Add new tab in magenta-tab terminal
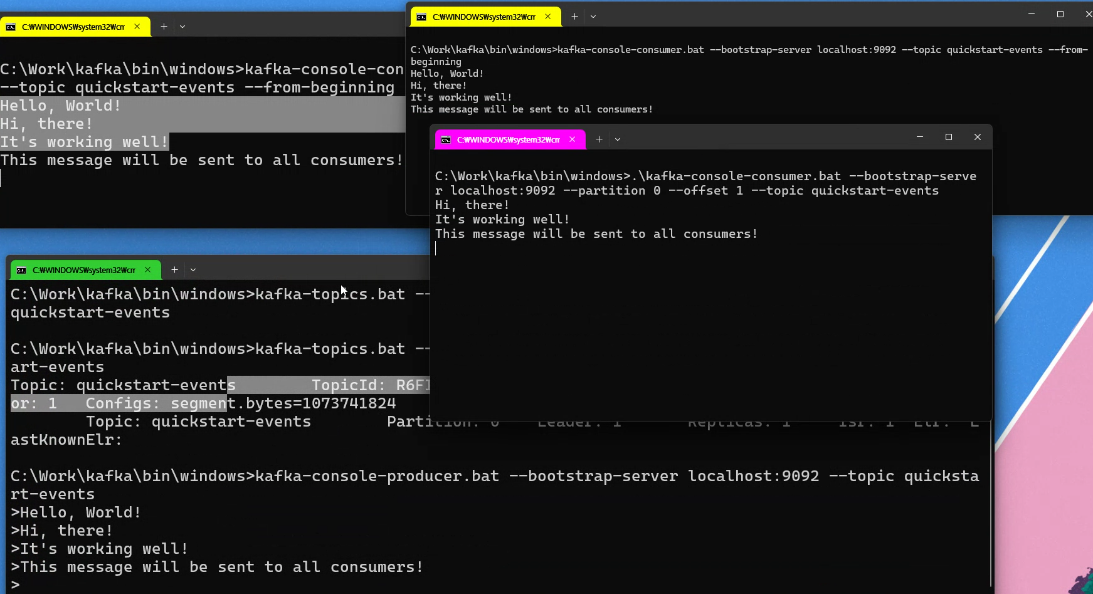Viewport: 1093px width, 594px height. pos(599,139)
